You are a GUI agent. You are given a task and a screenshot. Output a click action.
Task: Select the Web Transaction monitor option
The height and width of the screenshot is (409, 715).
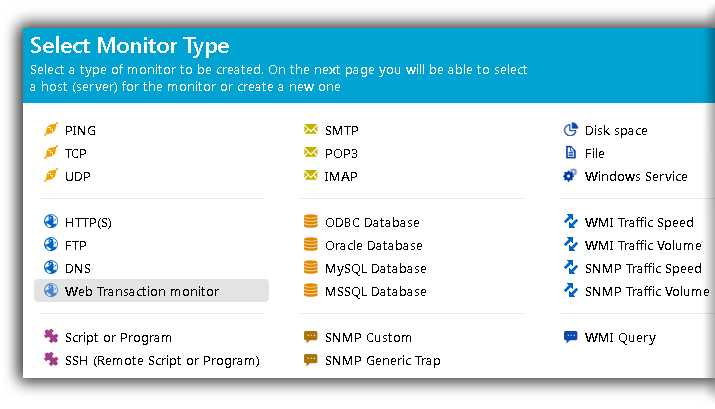tap(141, 291)
